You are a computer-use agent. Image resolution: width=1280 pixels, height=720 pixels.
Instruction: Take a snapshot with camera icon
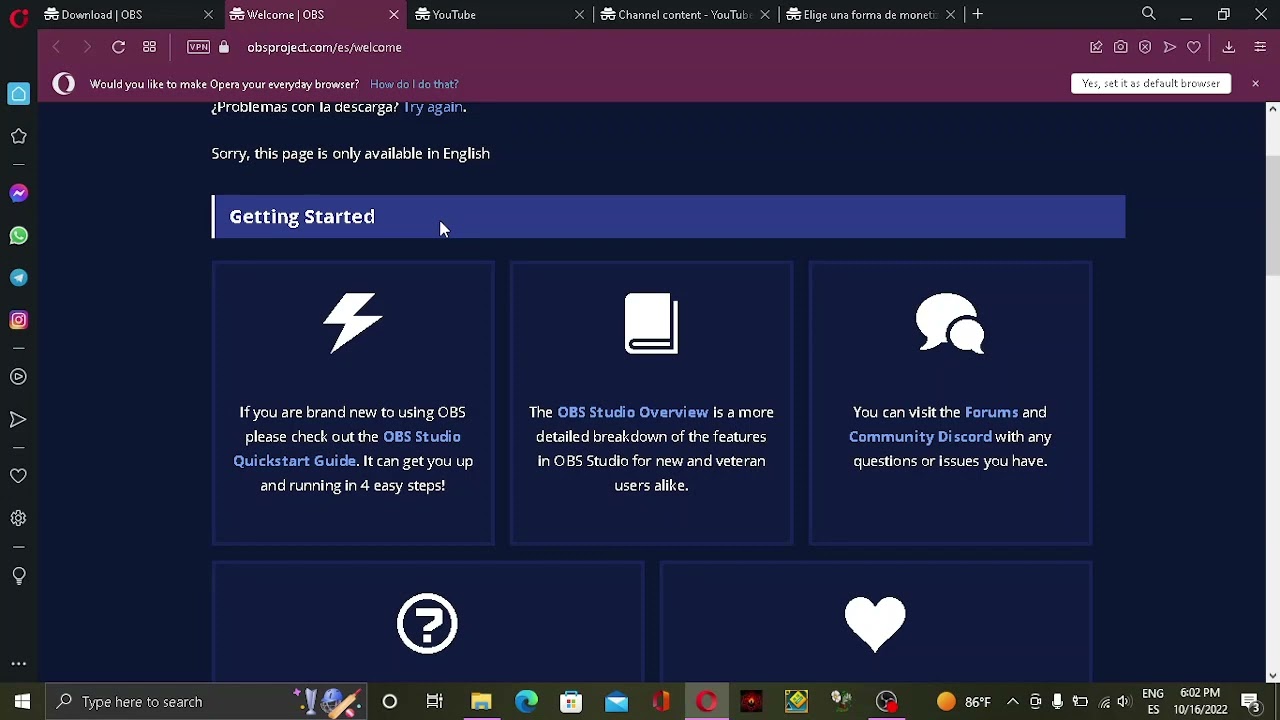1121,47
